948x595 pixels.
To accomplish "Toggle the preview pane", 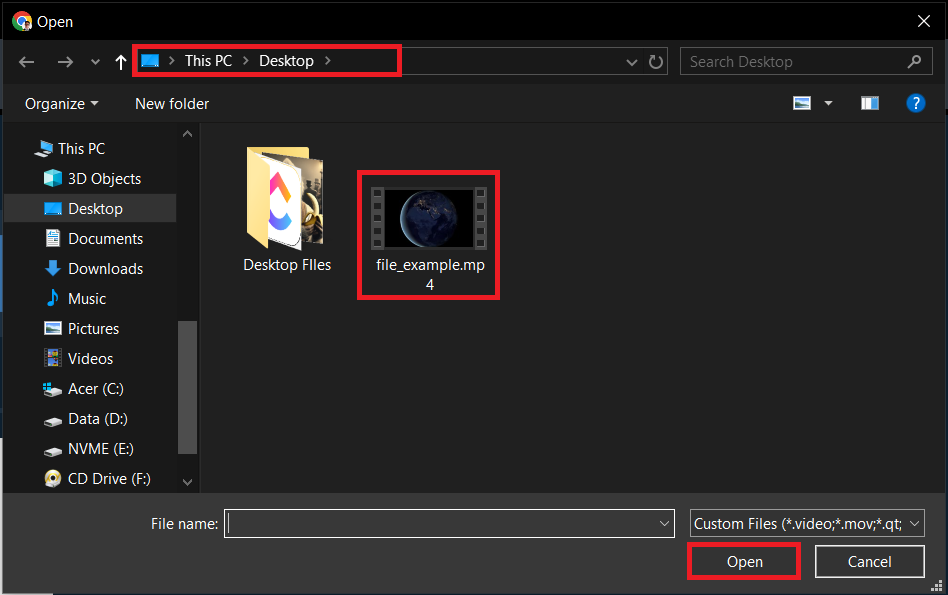I will click(869, 102).
